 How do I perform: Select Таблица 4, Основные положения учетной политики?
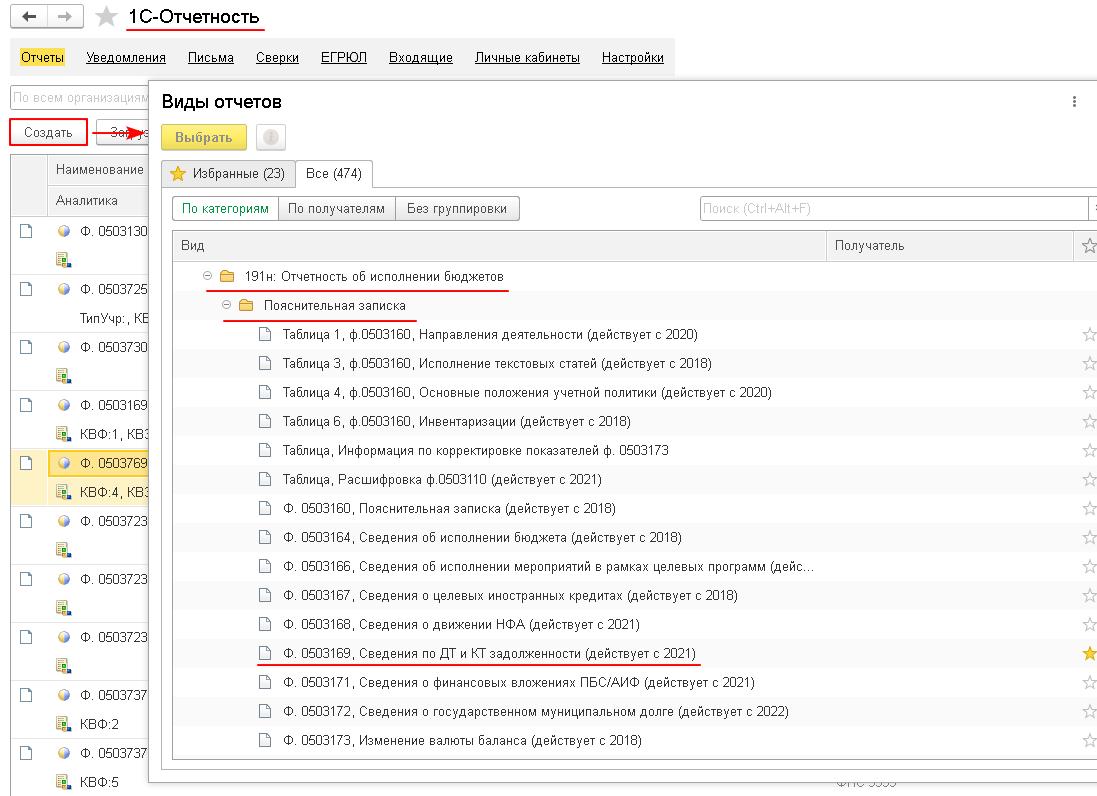coord(527,392)
